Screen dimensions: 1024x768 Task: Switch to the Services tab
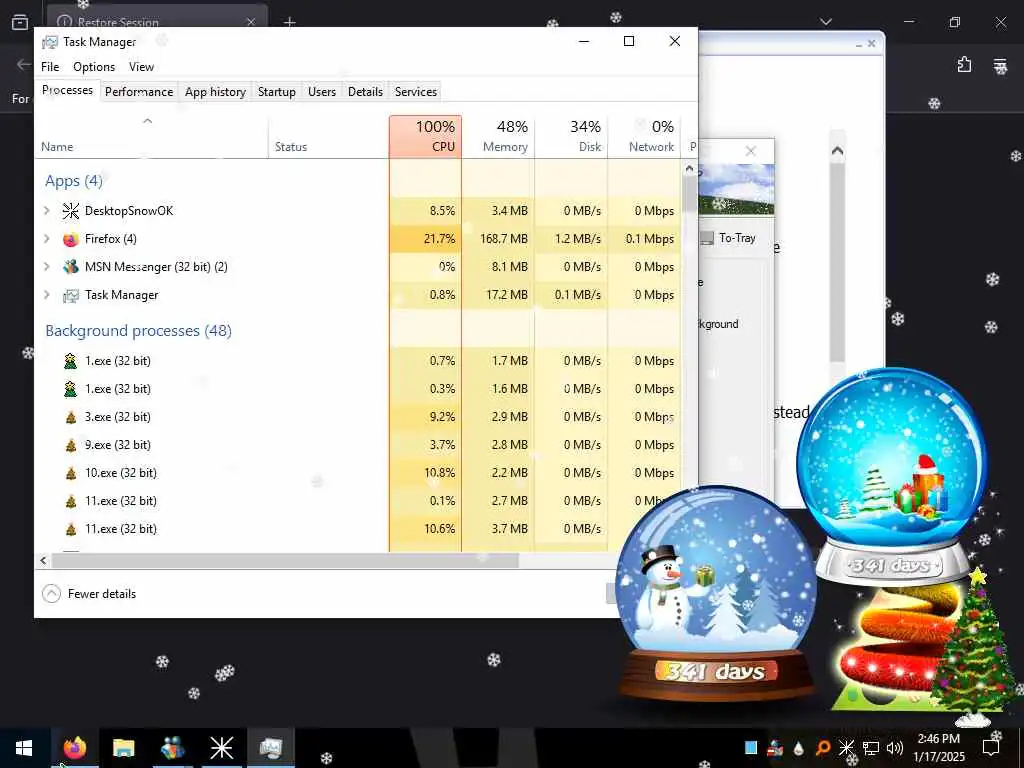(416, 91)
